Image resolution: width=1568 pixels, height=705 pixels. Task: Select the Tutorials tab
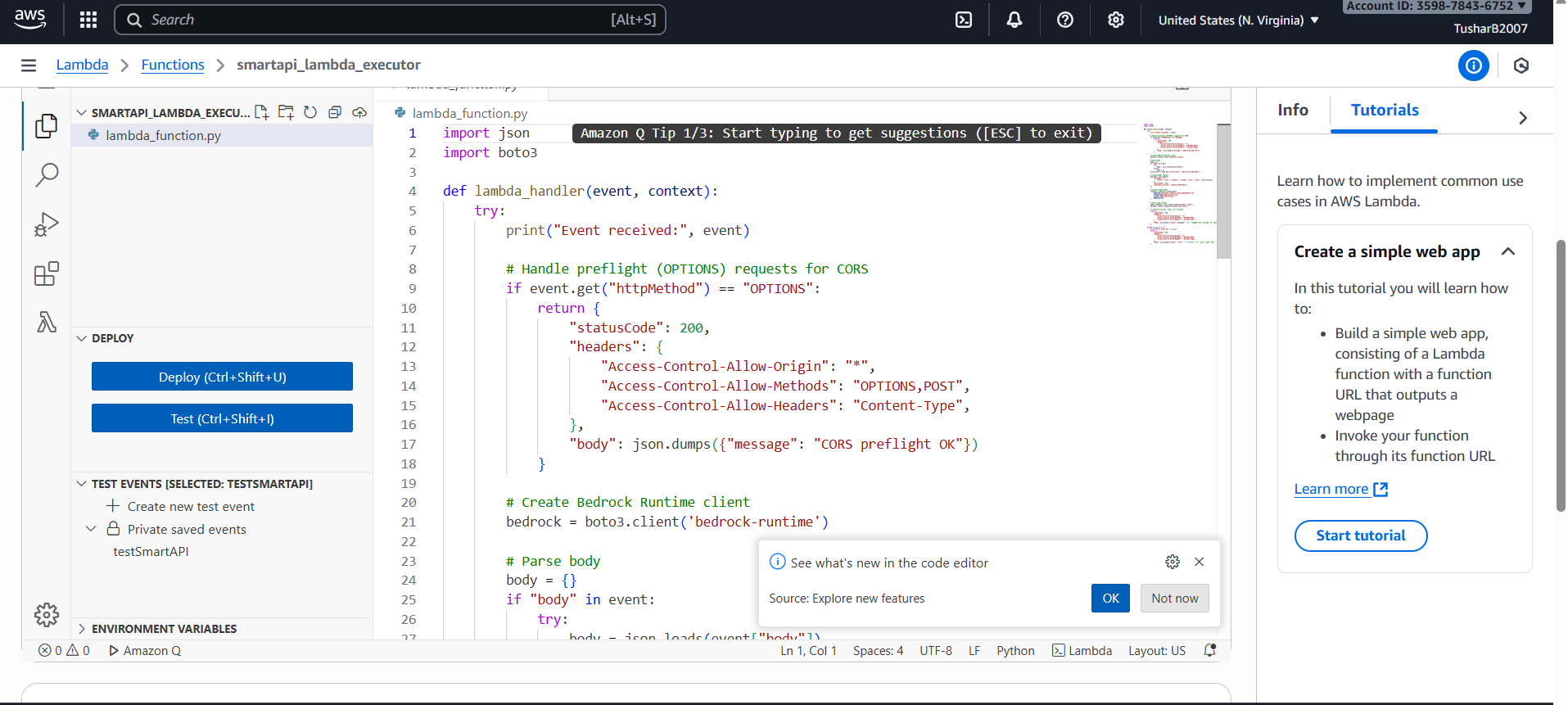coord(1384,110)
